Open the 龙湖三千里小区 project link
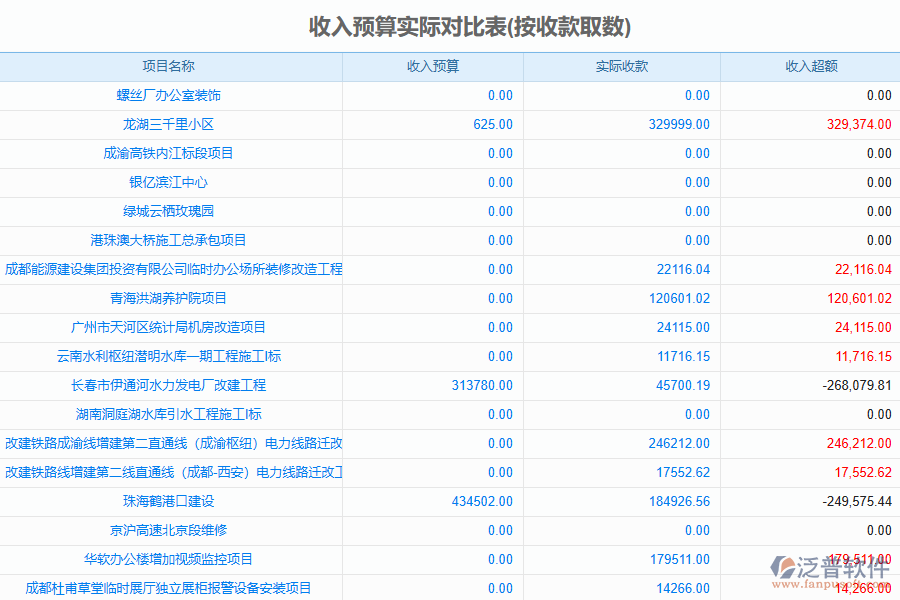Image resolution: width=900 pixels, height=600 pixels. (x=168, y=125)
